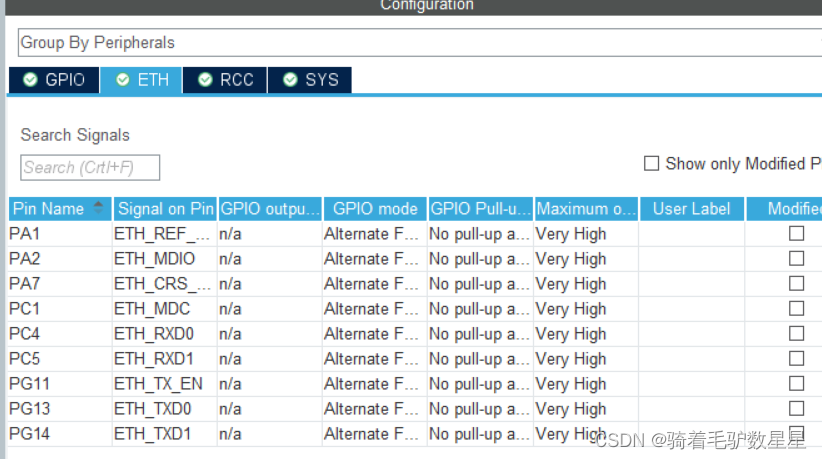
Task: Click the Search Signals input field
Action: [x=90, y=168]
